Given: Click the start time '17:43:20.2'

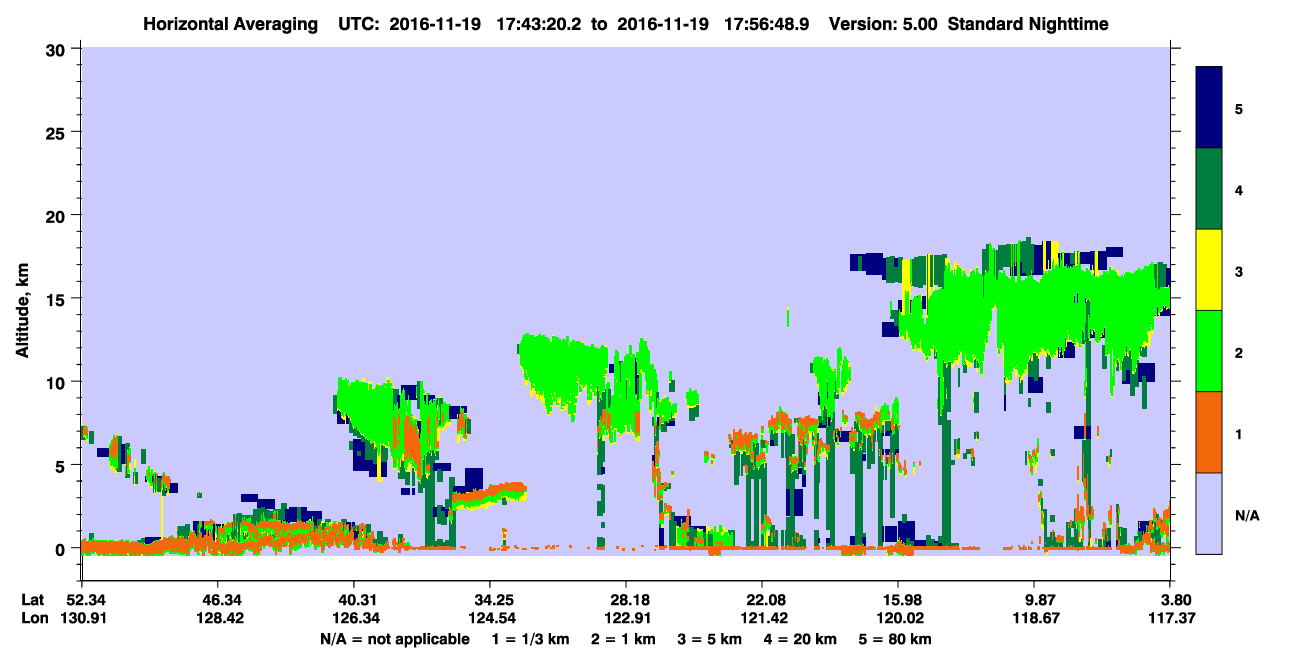Looking at the screenshot, I should [x=537, y=23].
